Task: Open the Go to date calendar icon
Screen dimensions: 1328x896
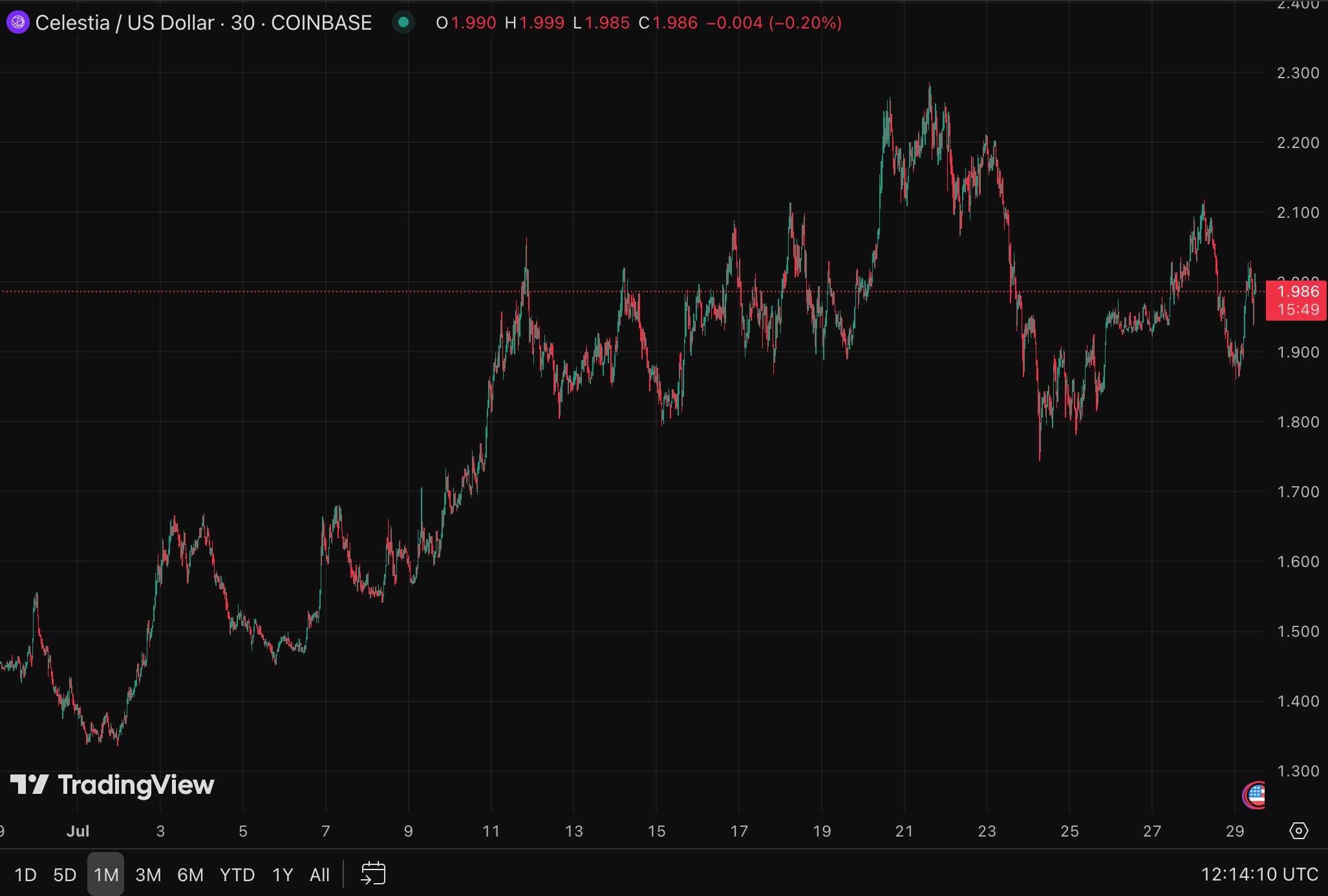Action: [x=373, y=874]
